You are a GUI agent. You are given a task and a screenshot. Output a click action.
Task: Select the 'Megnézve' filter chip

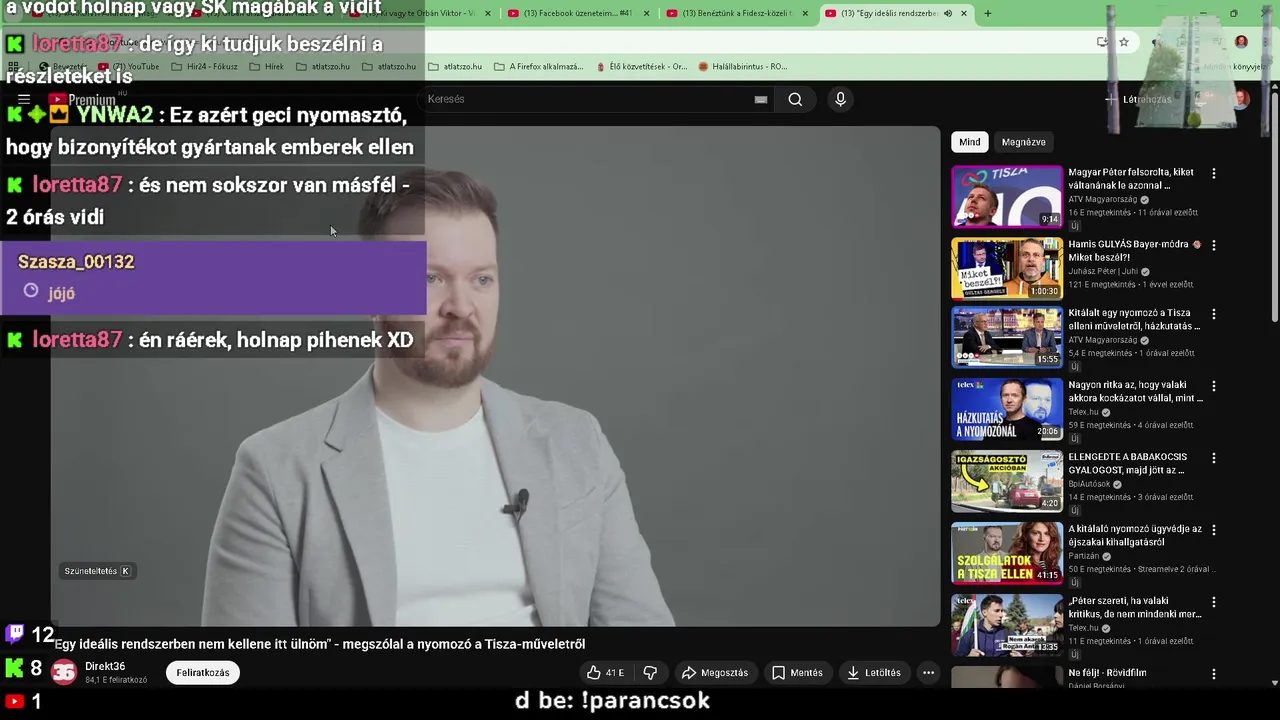[1023, 142]
